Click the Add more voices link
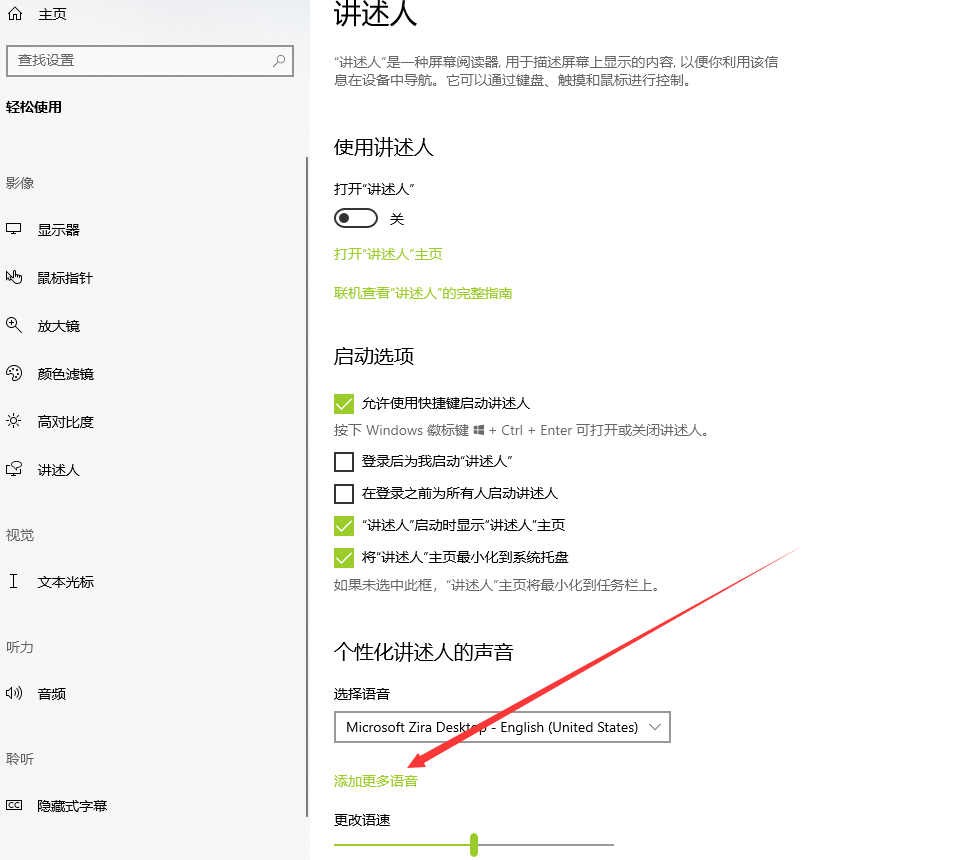 point(376,781)
